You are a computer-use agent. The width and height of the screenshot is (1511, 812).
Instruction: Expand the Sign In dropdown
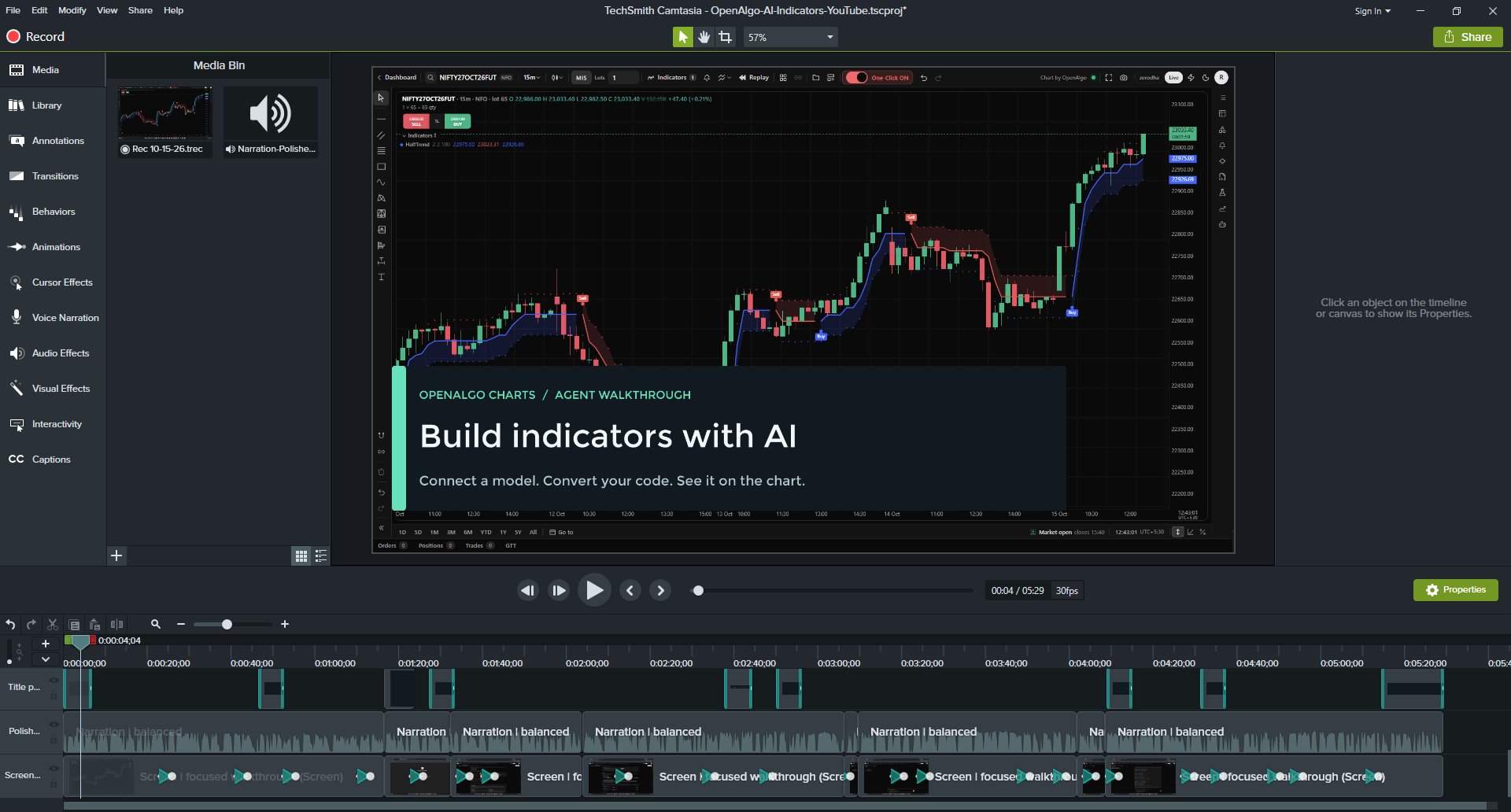(x=1372, y=11)
